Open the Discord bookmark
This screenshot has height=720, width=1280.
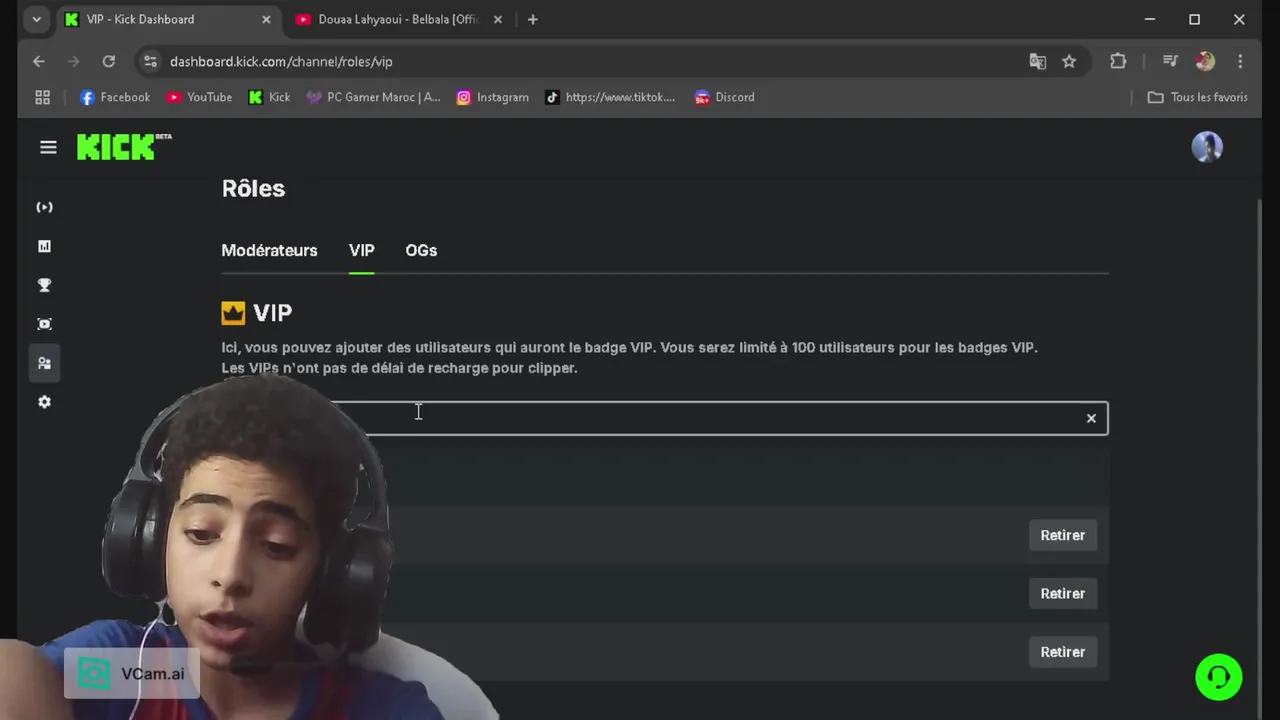click(724, 97)
